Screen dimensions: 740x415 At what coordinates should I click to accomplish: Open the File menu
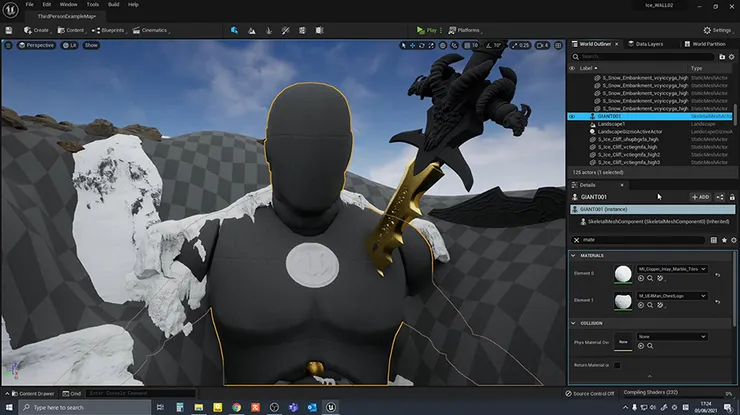[29, 4]
